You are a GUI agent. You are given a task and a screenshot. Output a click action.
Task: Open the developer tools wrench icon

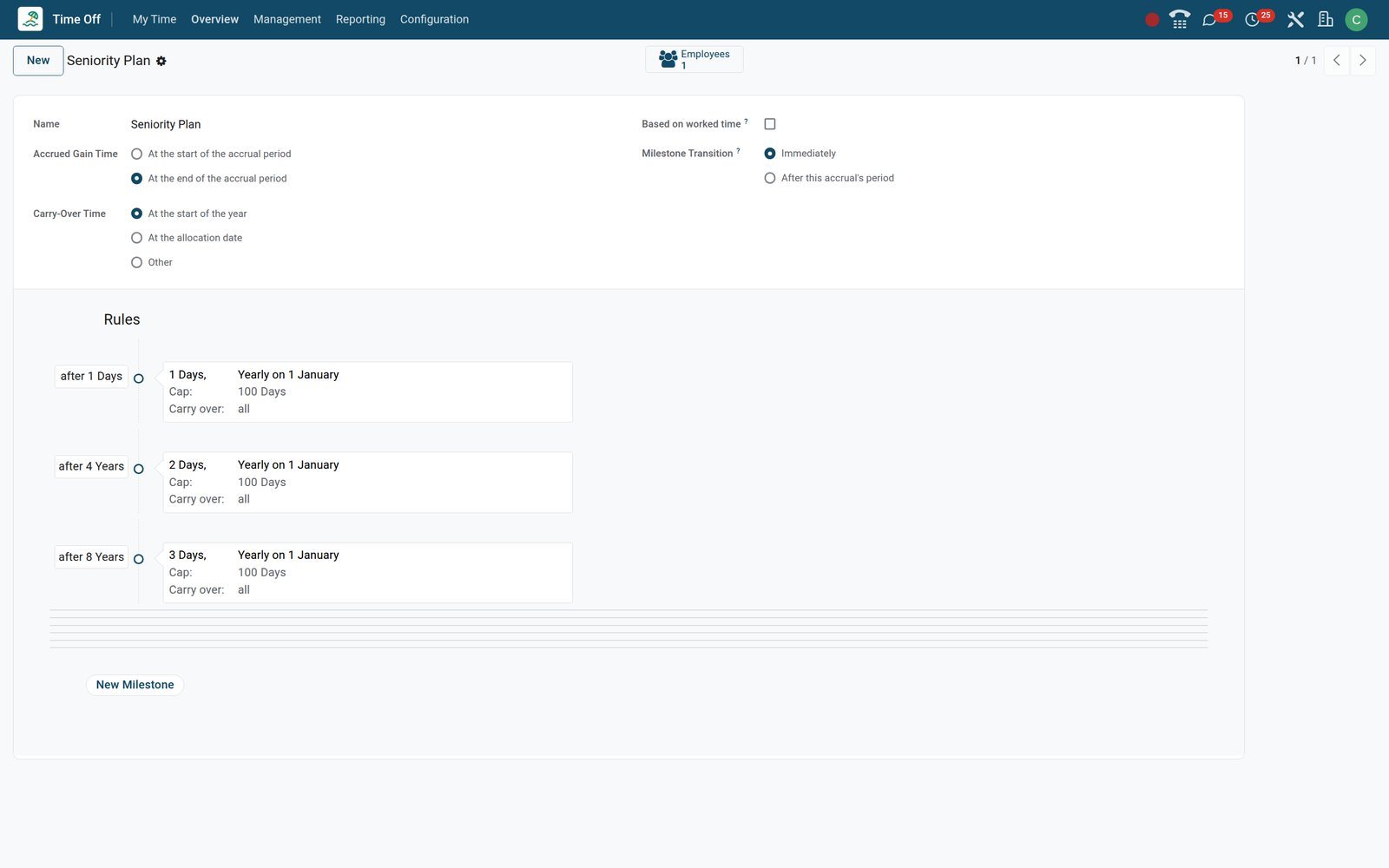point(1295,19)
